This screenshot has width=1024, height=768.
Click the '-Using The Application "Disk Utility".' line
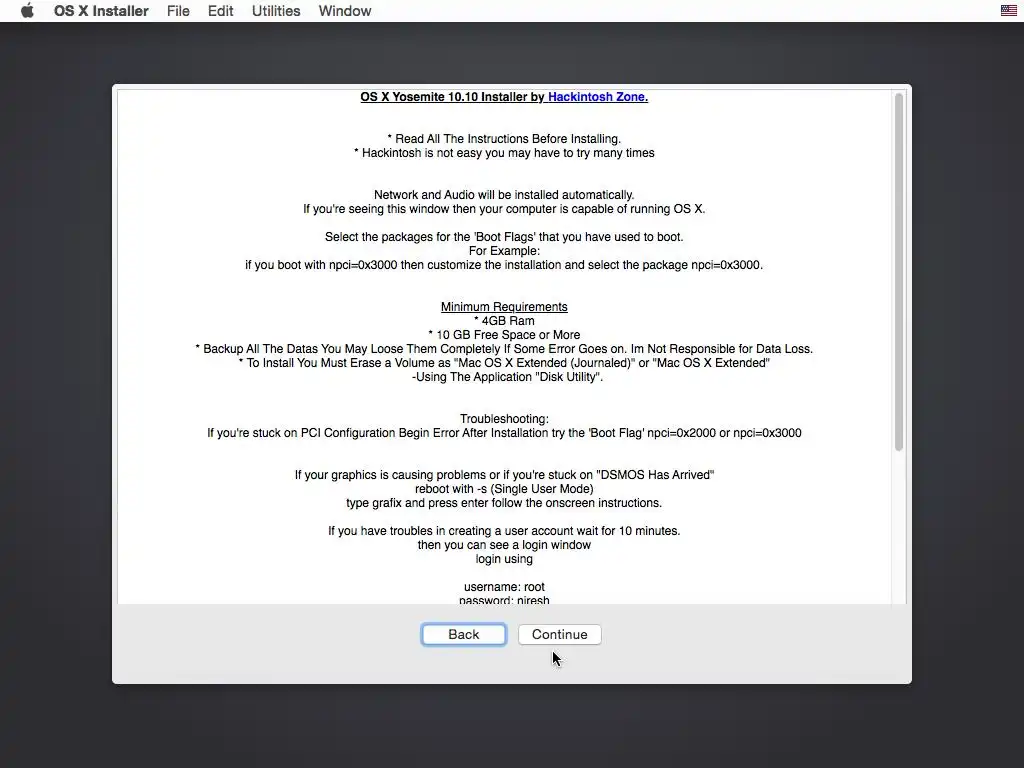point(507,377)
